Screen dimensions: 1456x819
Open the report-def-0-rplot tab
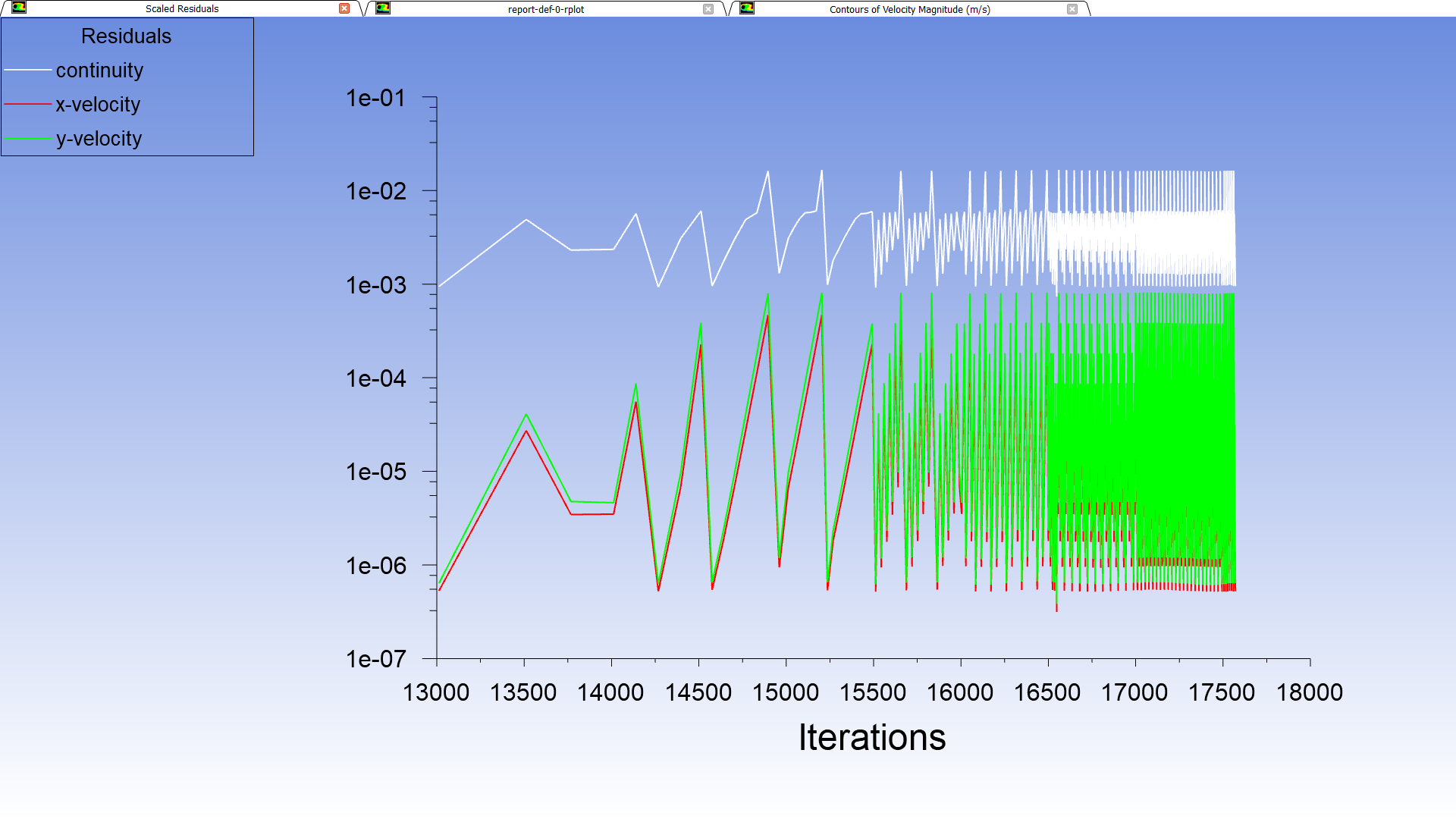(x=546, y=9)
